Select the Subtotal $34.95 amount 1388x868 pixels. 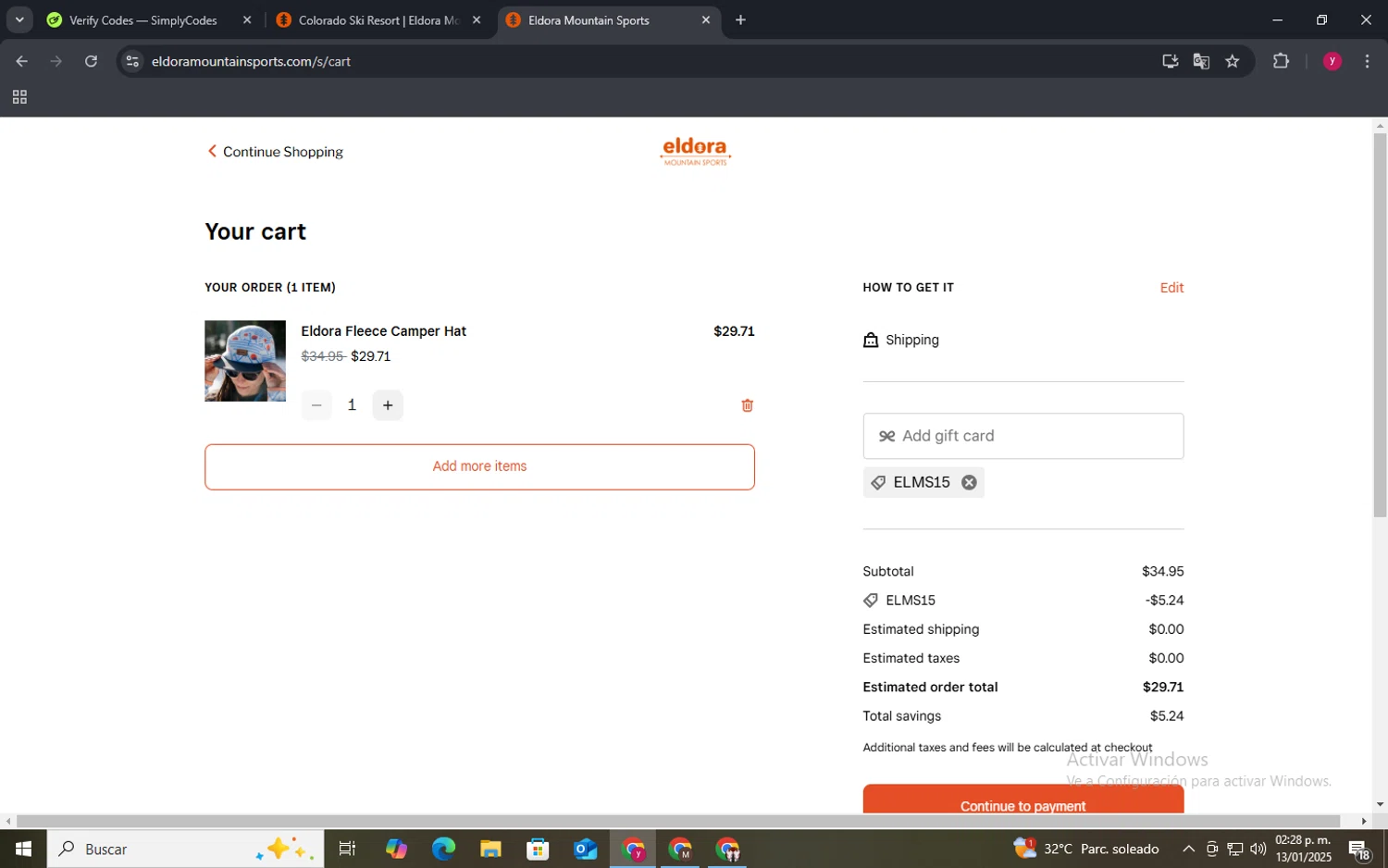click(1162, 572)
